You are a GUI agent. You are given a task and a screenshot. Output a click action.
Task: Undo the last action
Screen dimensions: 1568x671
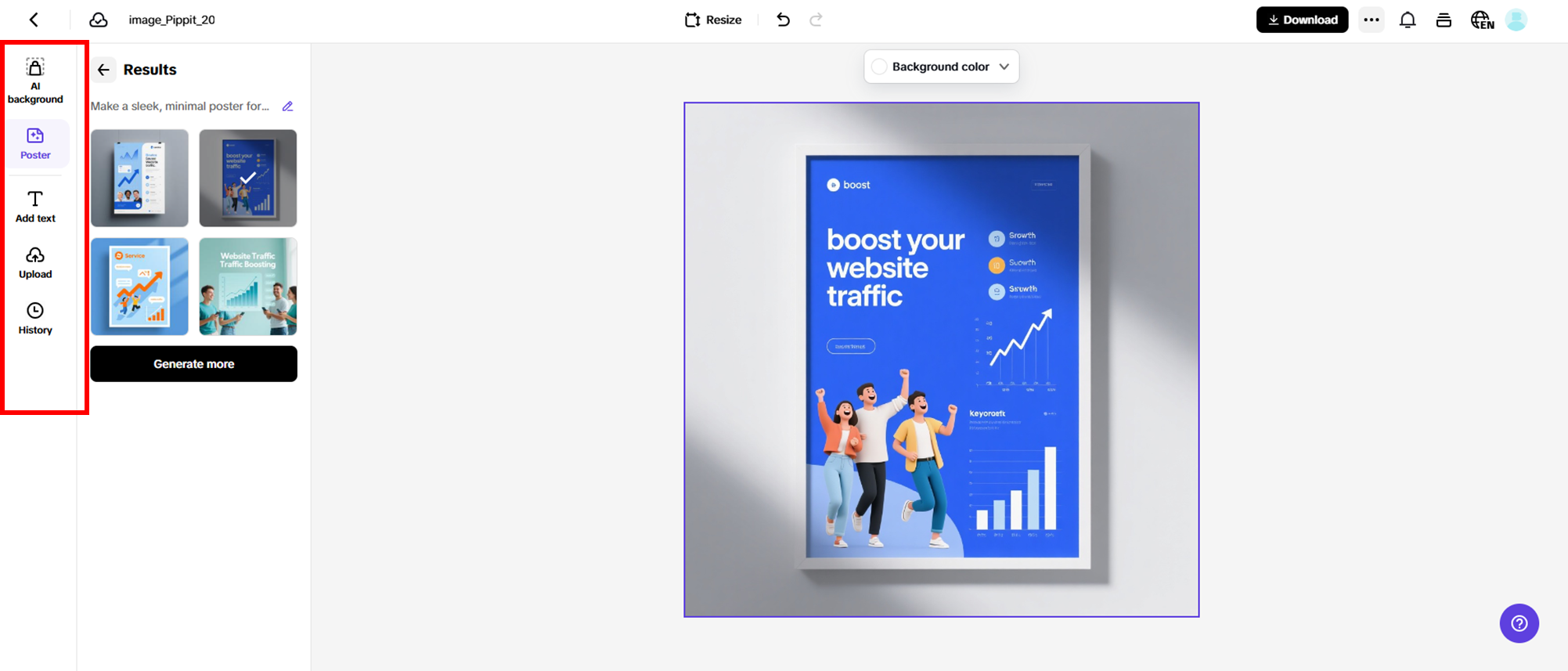coord(783,20)
